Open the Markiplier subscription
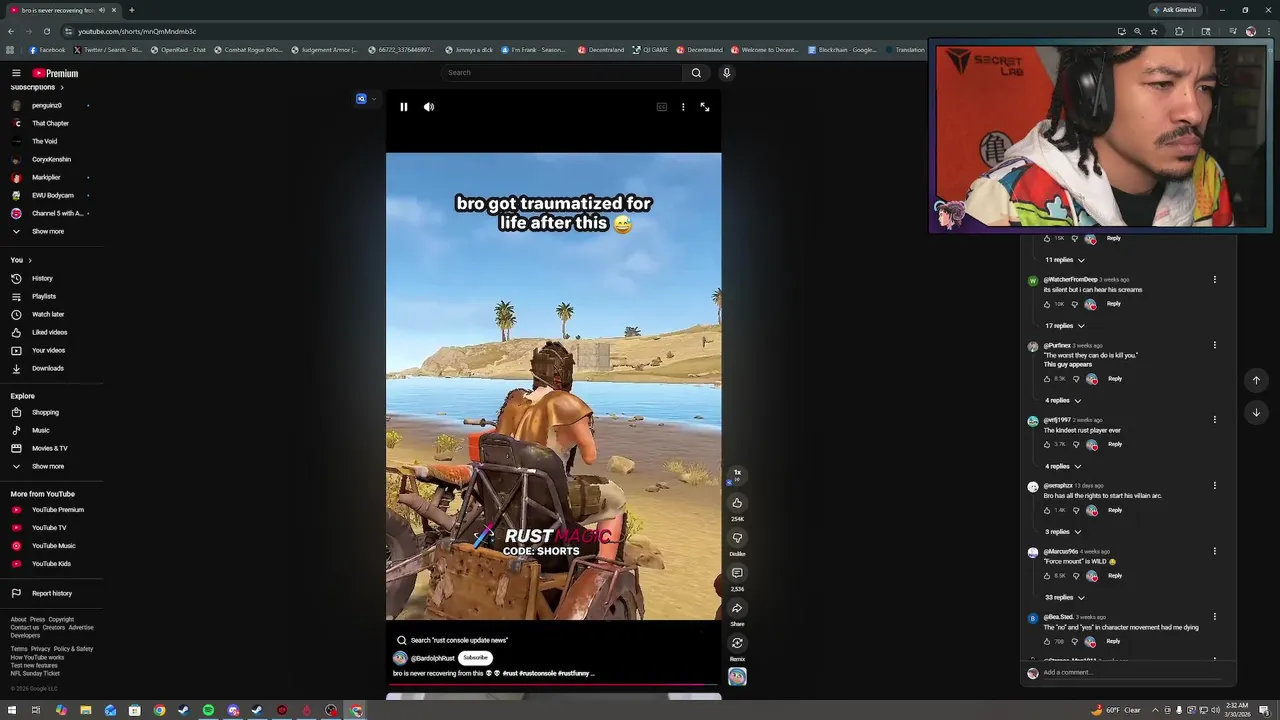Image resolution: width=1280 pixels, height=720 pixels. (46, 177)
